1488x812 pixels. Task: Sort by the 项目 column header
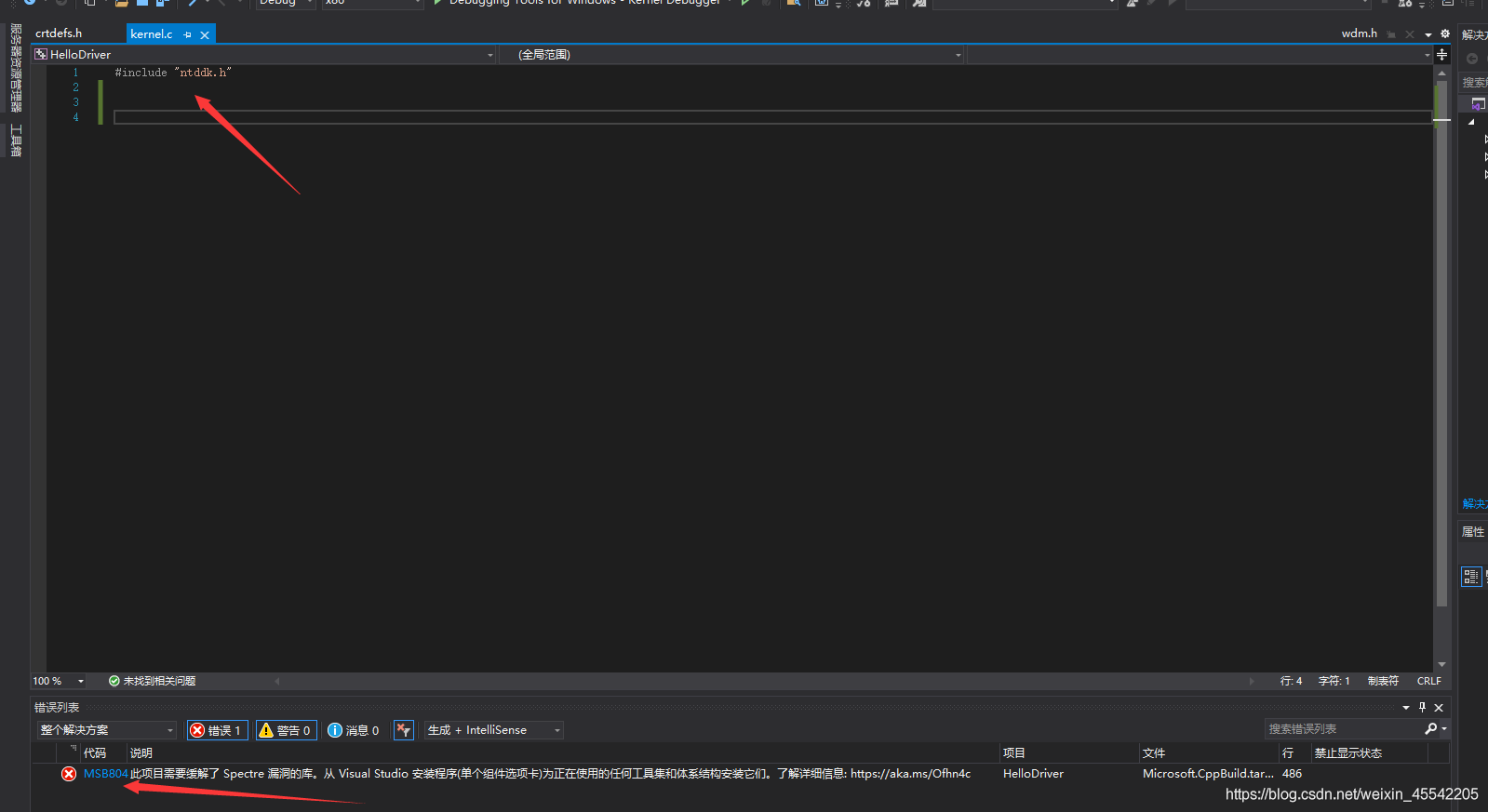click(1014, 753)
